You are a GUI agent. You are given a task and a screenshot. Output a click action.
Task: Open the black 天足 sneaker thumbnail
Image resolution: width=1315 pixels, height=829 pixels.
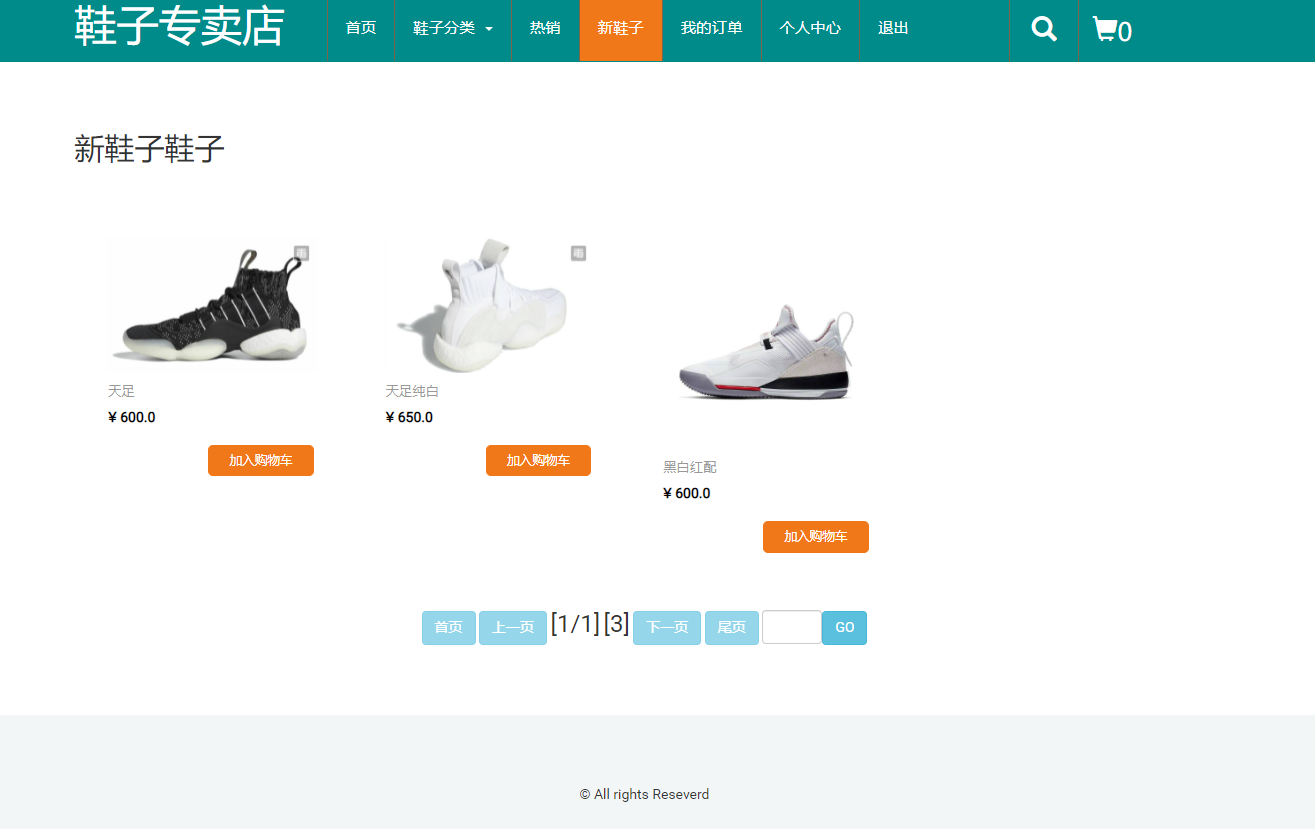(210, 305)
